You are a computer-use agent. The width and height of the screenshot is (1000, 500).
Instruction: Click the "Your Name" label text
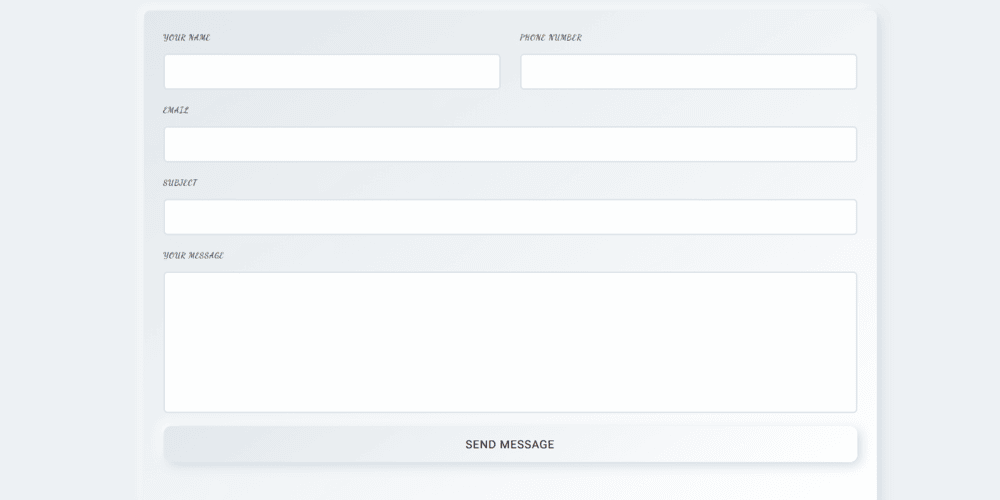(187, 38)
